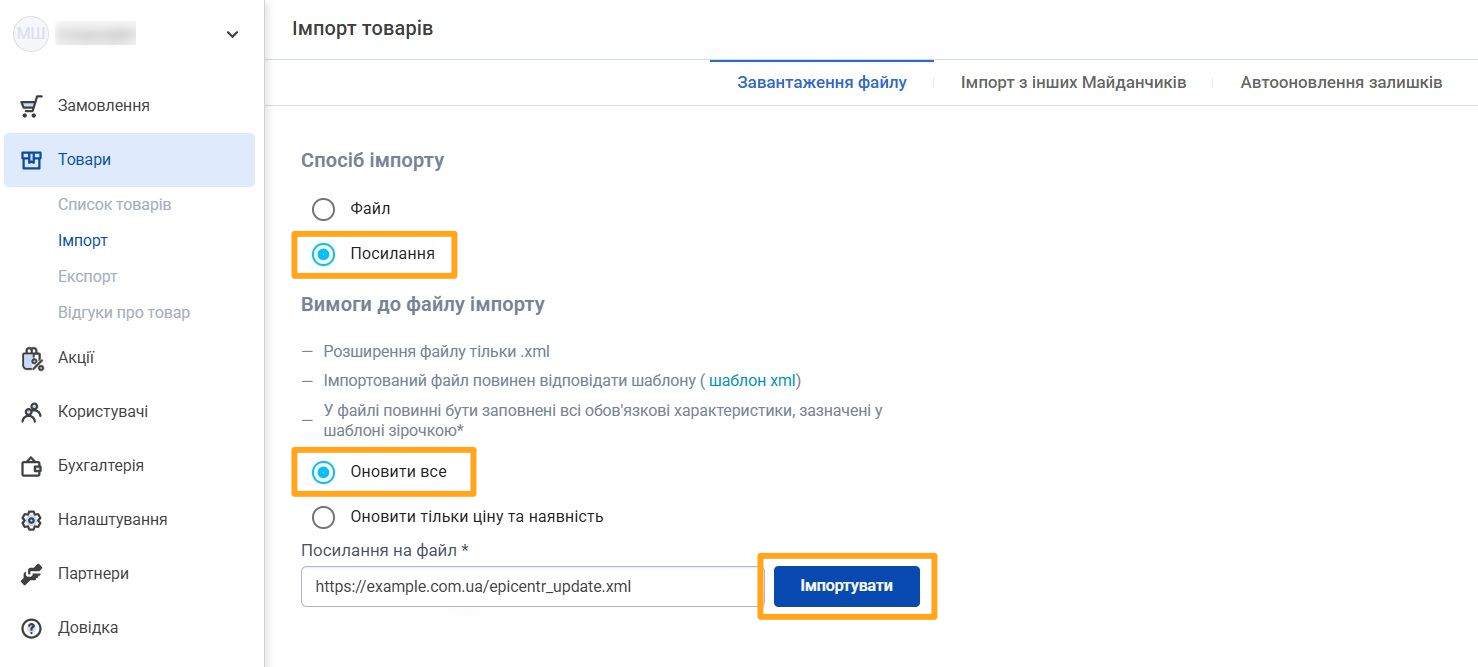The height and width of the screenshot is (667, 1478).
Task: Open Користувачі via the users icon
Action: coord(31,411)
